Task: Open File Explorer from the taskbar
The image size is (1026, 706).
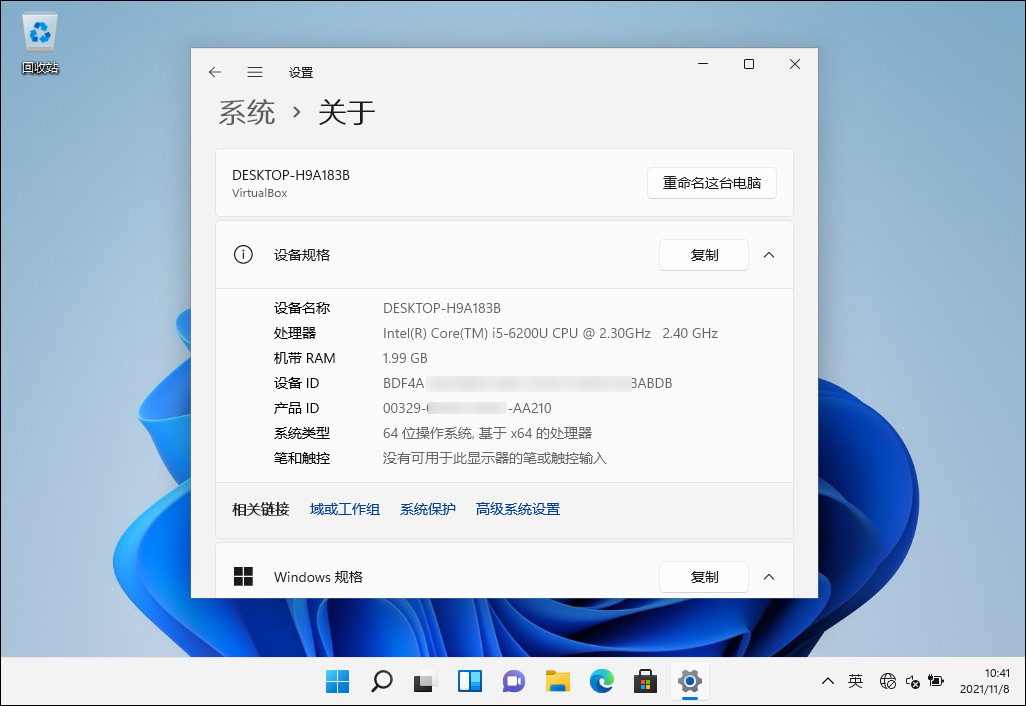Action: pos(557,681)
